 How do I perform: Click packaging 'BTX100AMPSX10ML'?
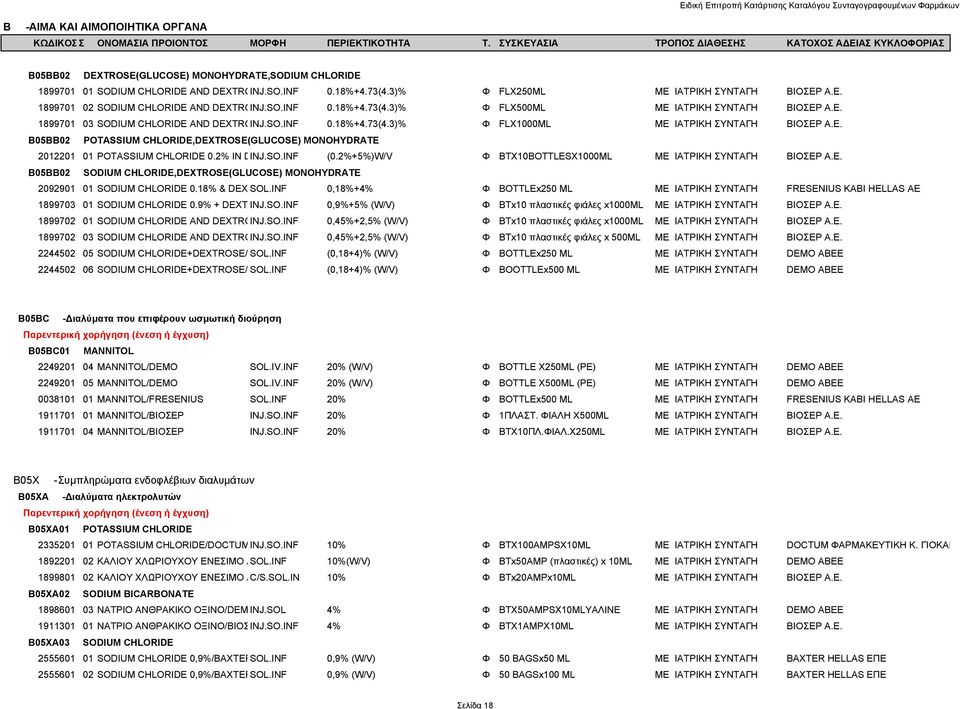tap(544, 546)
